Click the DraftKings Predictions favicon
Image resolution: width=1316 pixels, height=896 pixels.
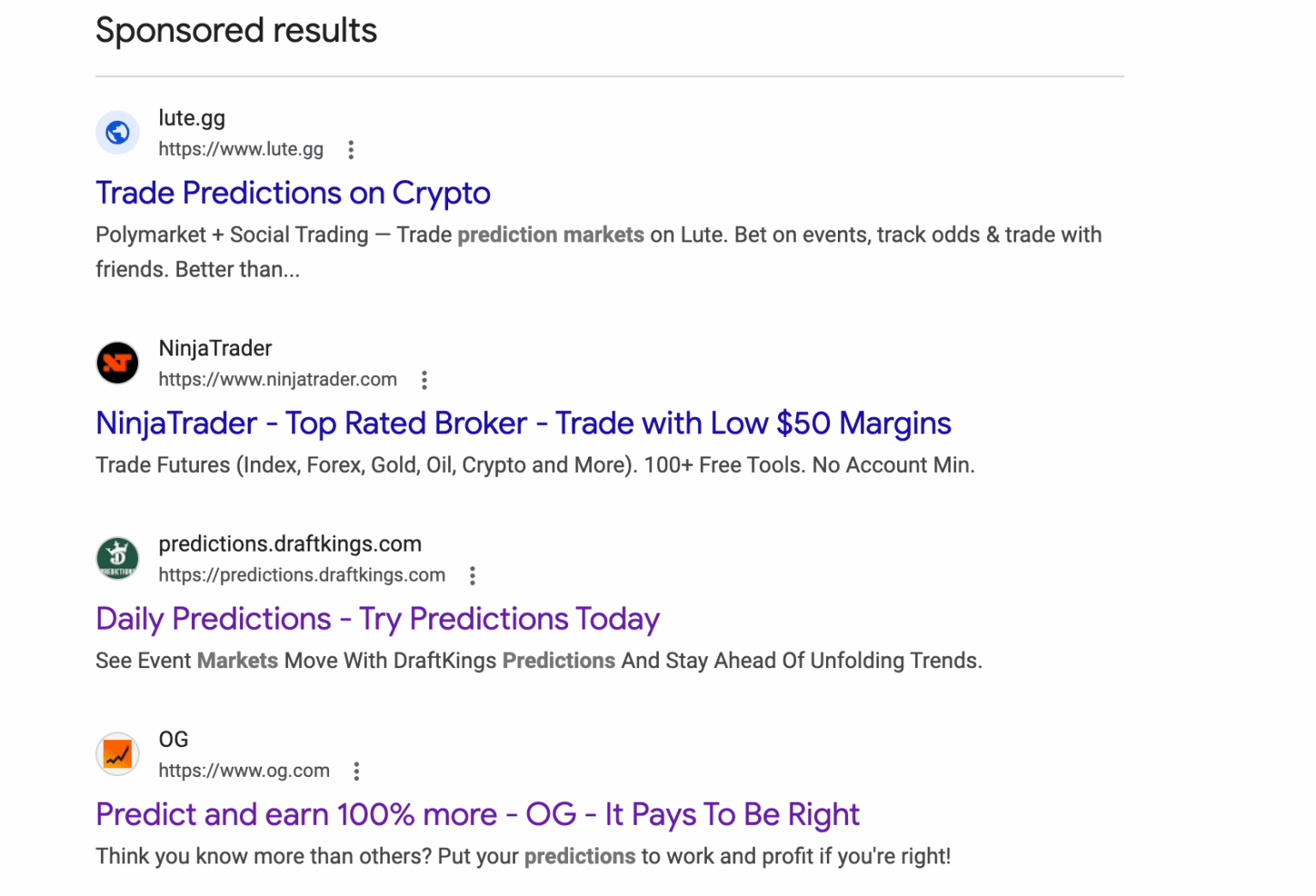[117, 559]
